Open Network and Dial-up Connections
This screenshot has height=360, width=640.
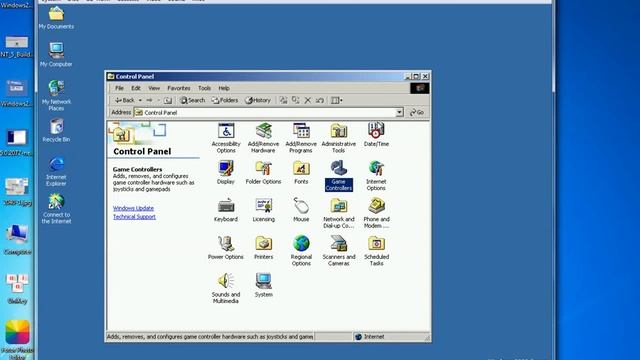[x=338, y=213]
